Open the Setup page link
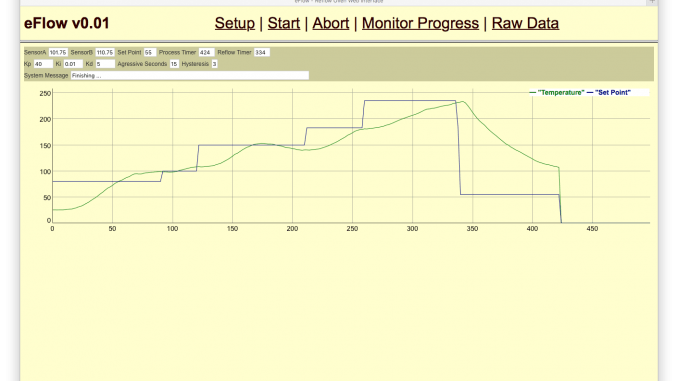678x381 pixels. tap(235, 23)
